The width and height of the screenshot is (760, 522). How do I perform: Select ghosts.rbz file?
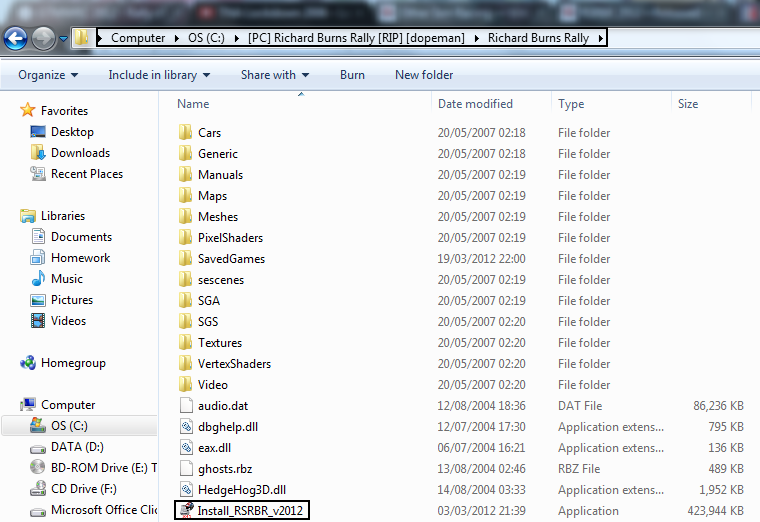pyautogui.click(x=225, y=469)
